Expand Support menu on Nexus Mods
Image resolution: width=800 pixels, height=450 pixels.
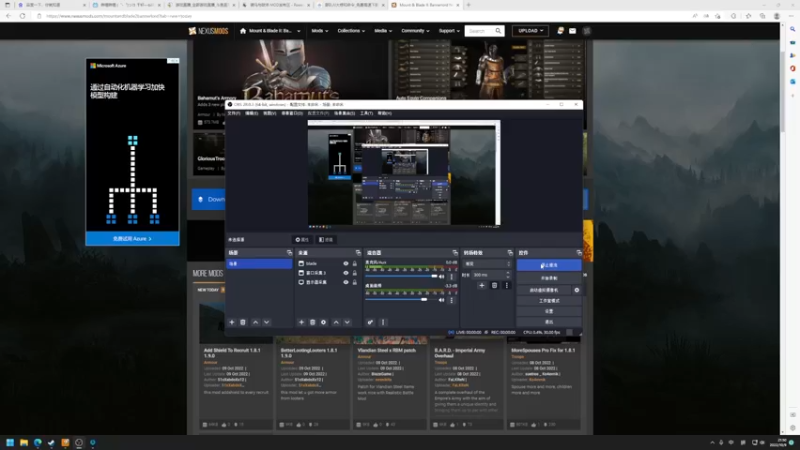point(449,31)
